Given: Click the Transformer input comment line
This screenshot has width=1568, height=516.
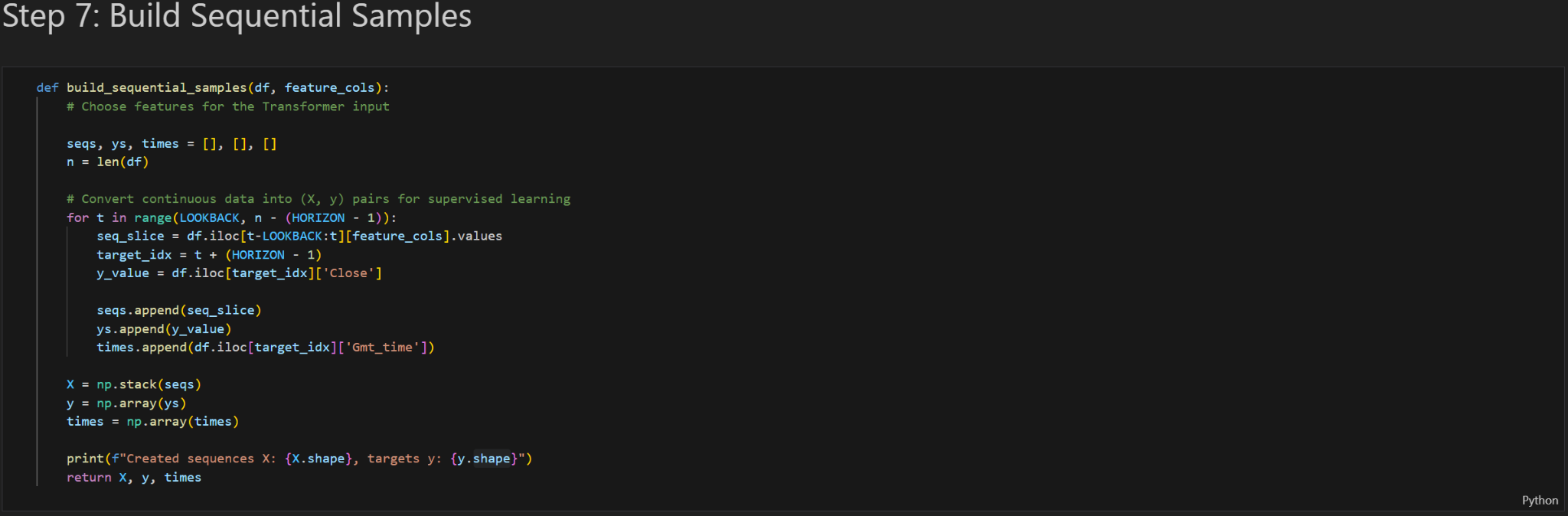Looking at the screenshot, I should 227,106.
